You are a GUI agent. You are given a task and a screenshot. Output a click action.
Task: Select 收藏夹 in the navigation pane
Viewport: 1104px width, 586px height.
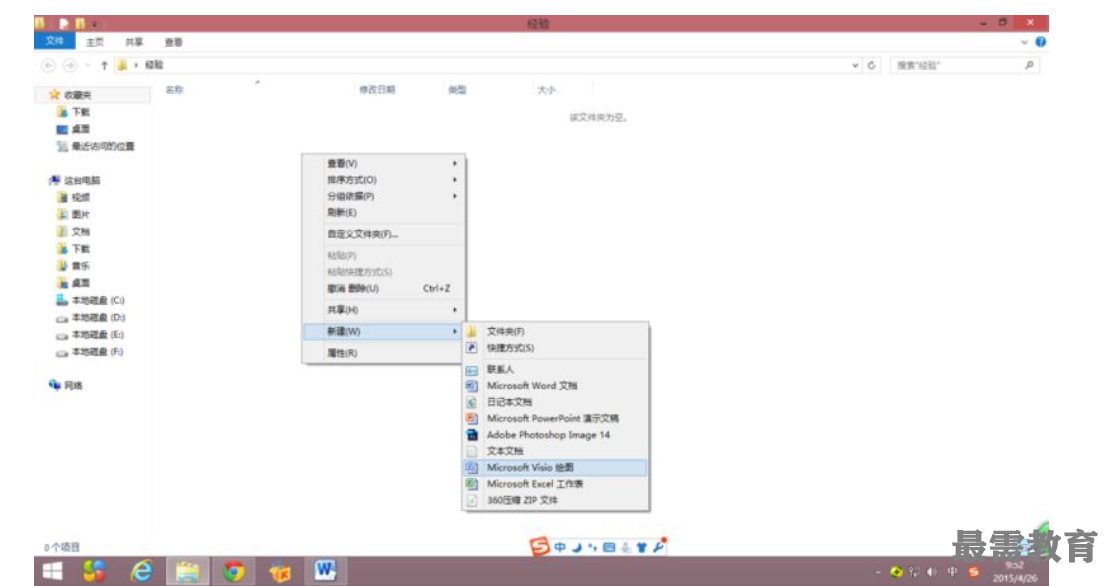click(77, 94)
